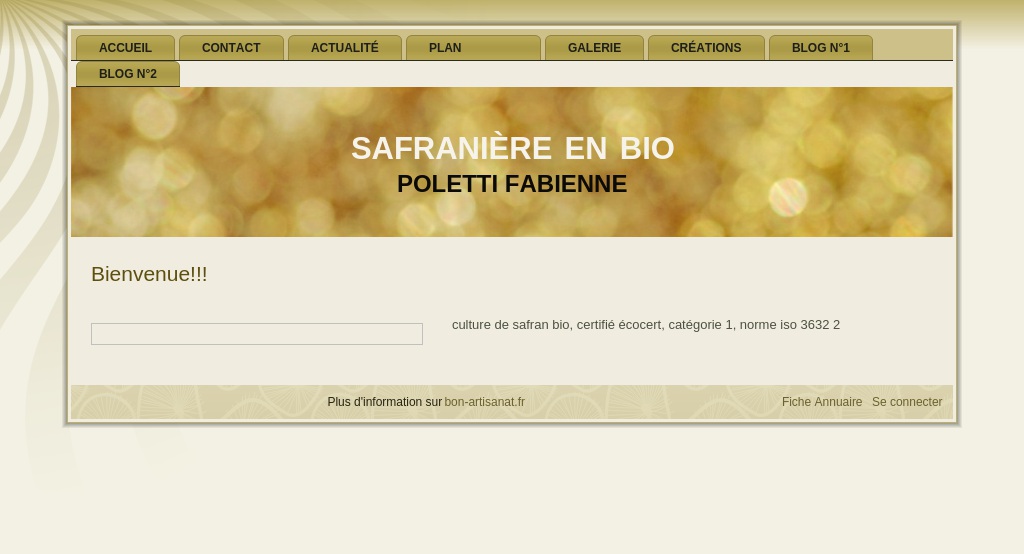Switch to the CRÉATIONS tab

(x=706, y=48)
